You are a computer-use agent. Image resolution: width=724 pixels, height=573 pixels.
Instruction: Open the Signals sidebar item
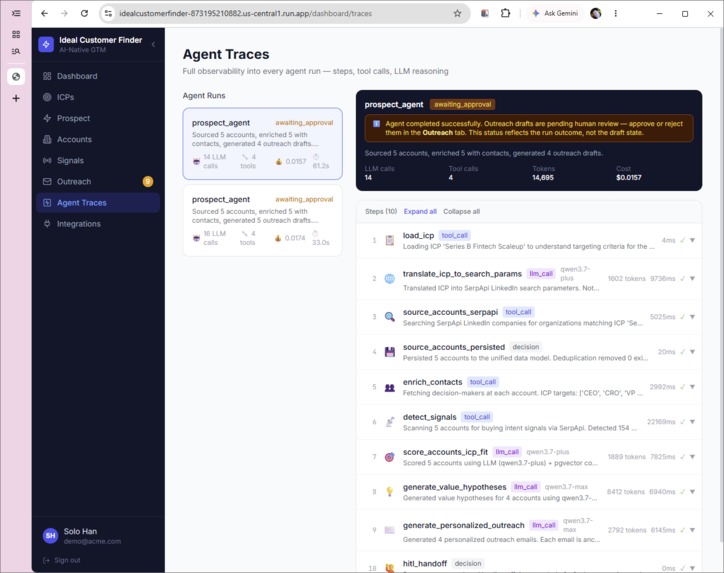click(98, 161)
